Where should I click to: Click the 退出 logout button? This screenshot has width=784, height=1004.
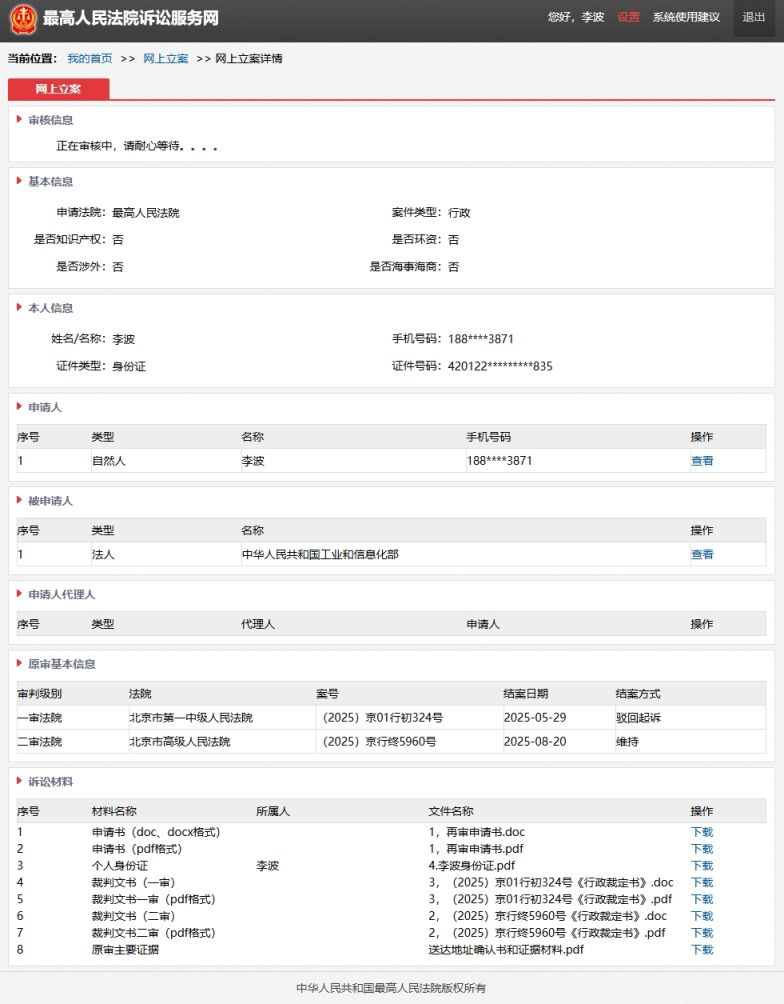point(754,18)
